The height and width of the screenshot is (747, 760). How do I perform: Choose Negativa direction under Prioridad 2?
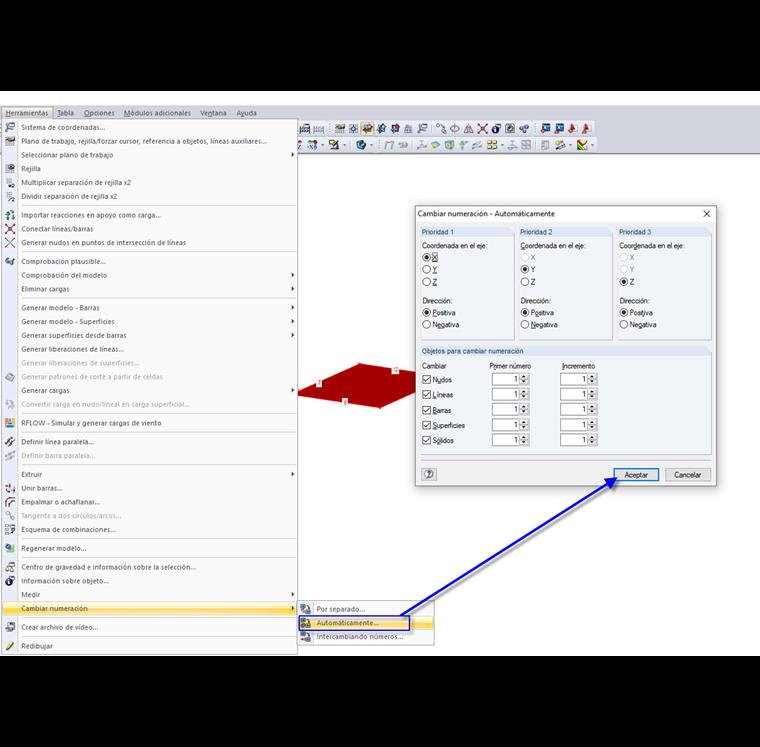tap(525, 325)
